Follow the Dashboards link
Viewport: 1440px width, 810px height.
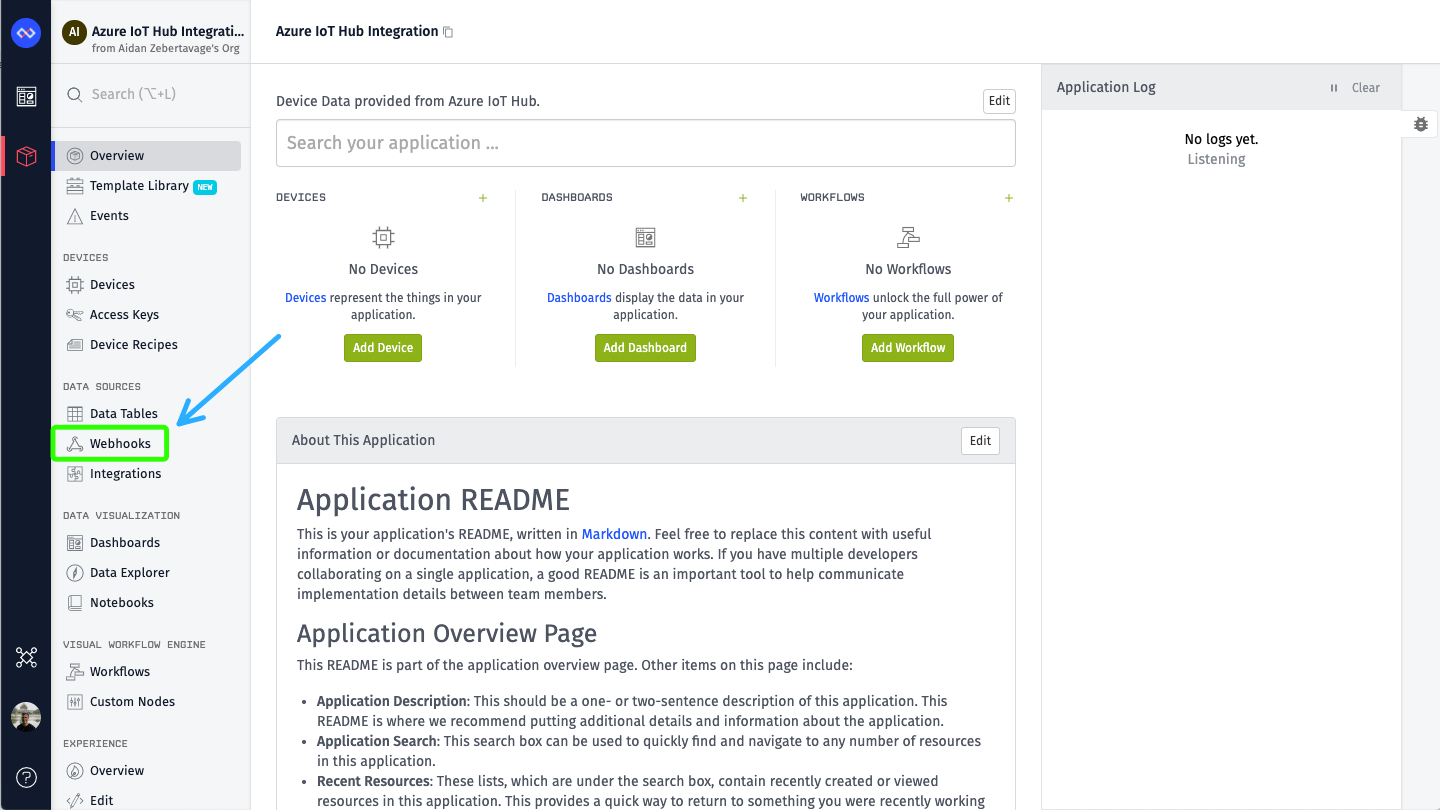579,298
